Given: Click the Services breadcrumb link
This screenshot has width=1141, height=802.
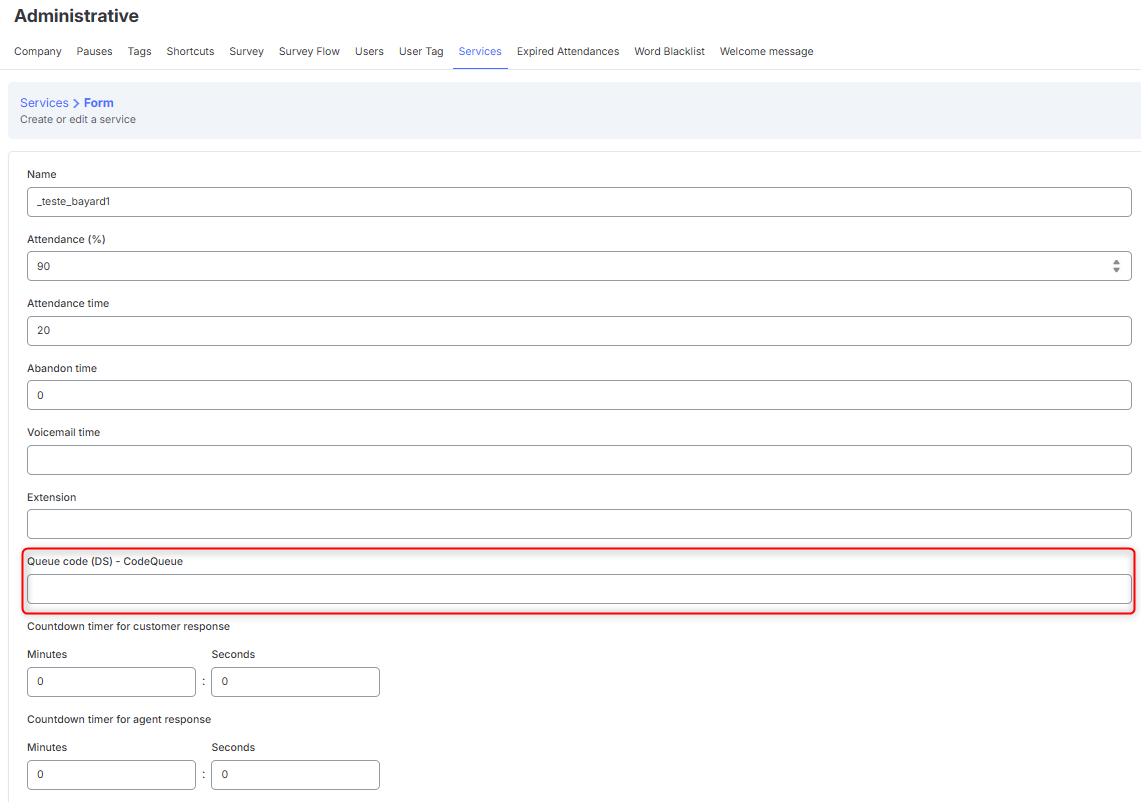Looking at the screenshot, I should 44,103.
